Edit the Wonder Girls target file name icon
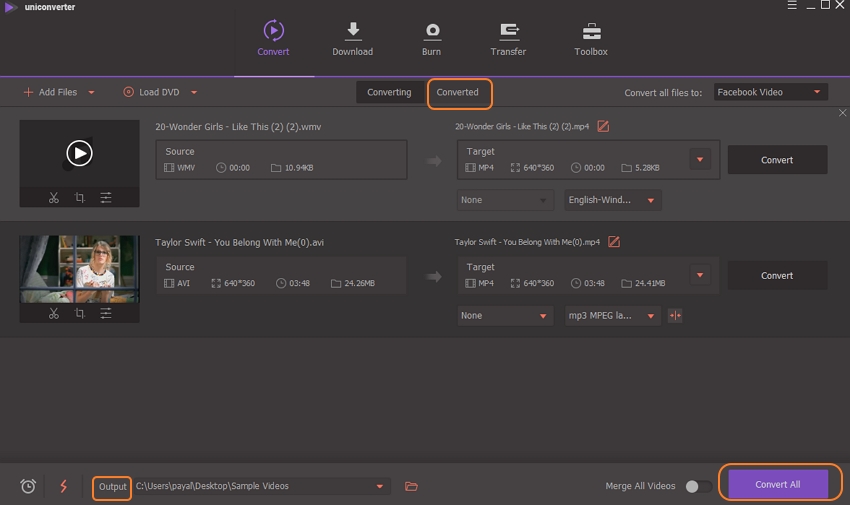This screenshot has height=505, width=850. pos(603,127)
